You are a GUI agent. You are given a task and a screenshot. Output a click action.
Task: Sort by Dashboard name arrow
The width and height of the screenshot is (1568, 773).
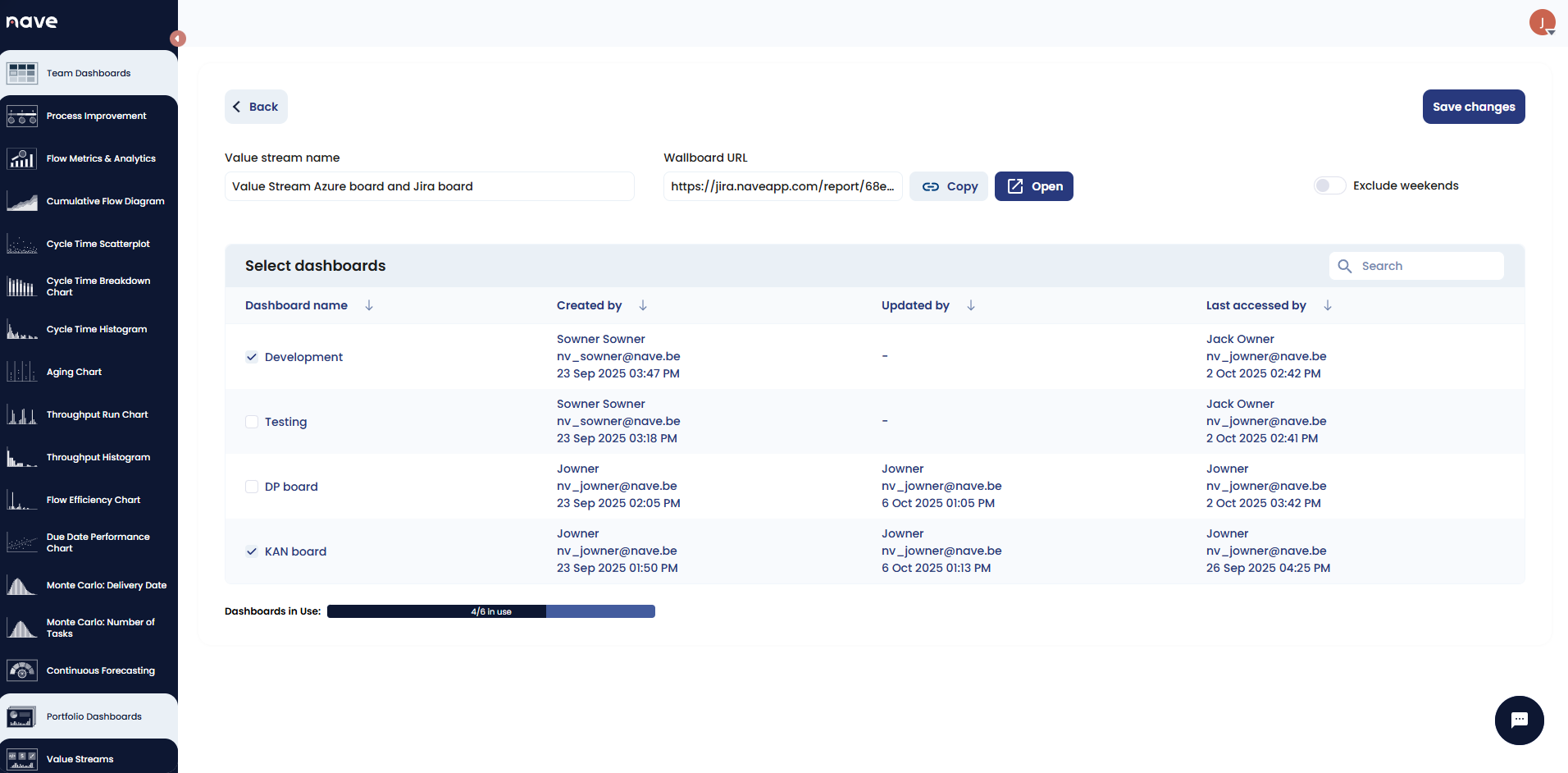(369, 305)
